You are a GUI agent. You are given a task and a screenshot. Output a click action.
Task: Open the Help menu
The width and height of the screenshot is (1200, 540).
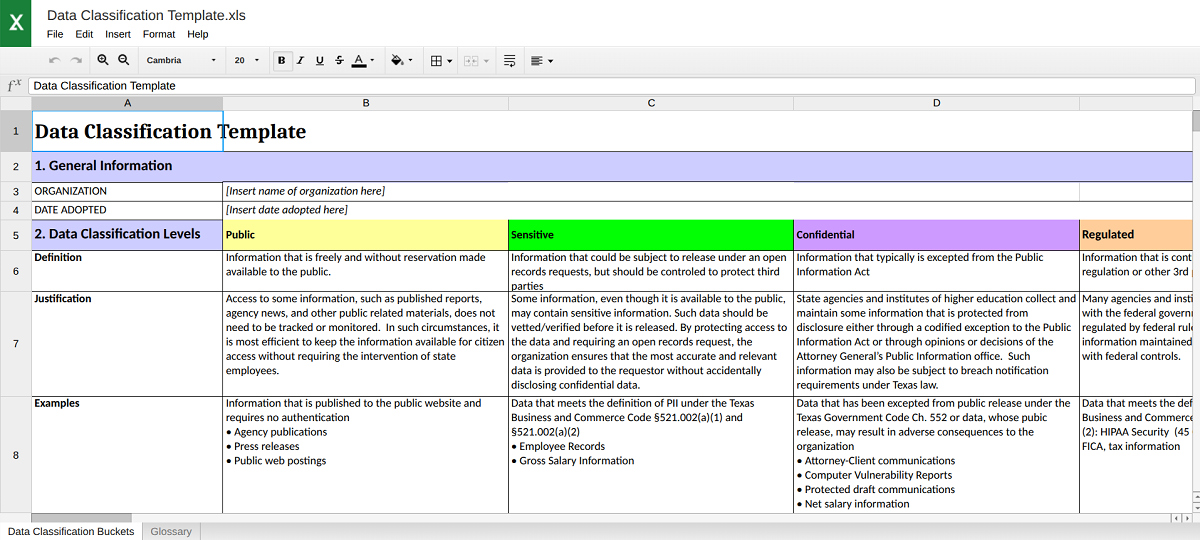click(198, 34)
